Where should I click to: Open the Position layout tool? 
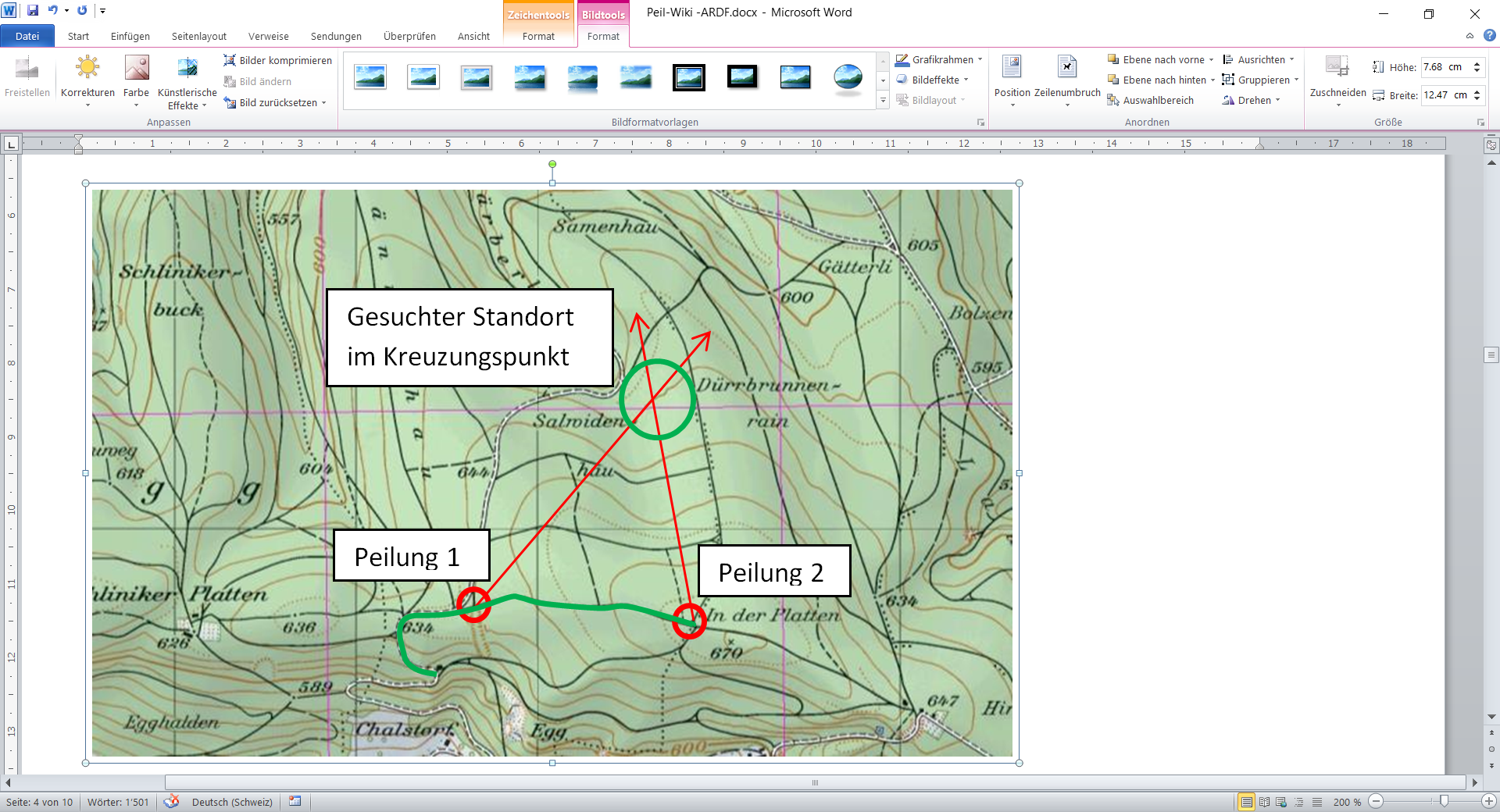(1012, 78)
